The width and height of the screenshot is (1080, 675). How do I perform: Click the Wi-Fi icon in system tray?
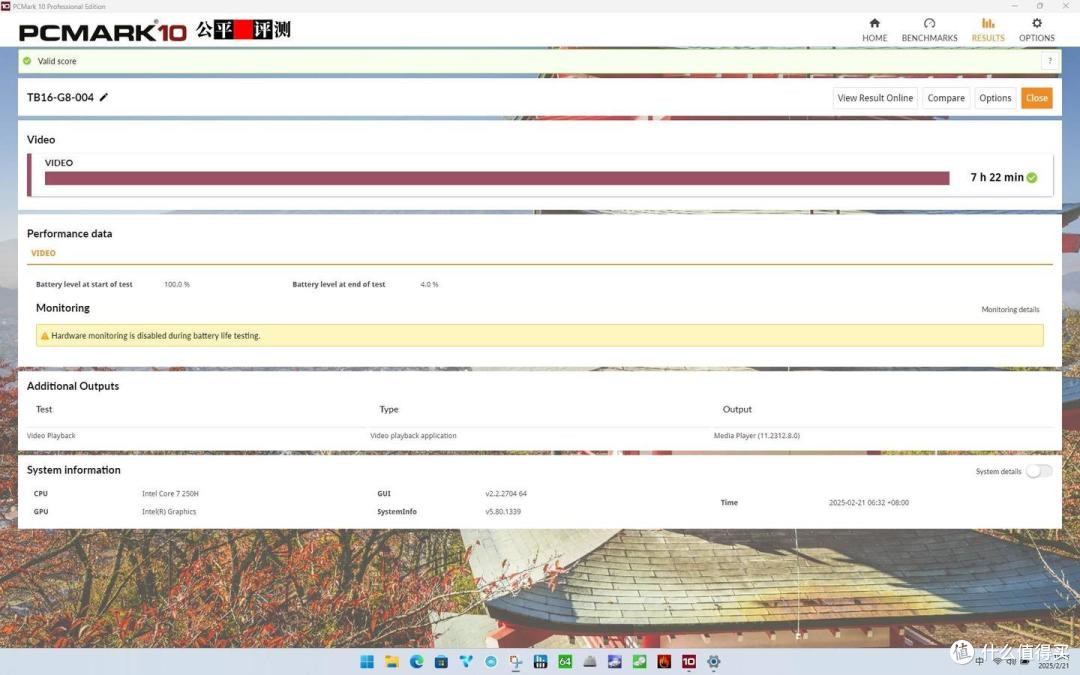(x=997, y=661)
